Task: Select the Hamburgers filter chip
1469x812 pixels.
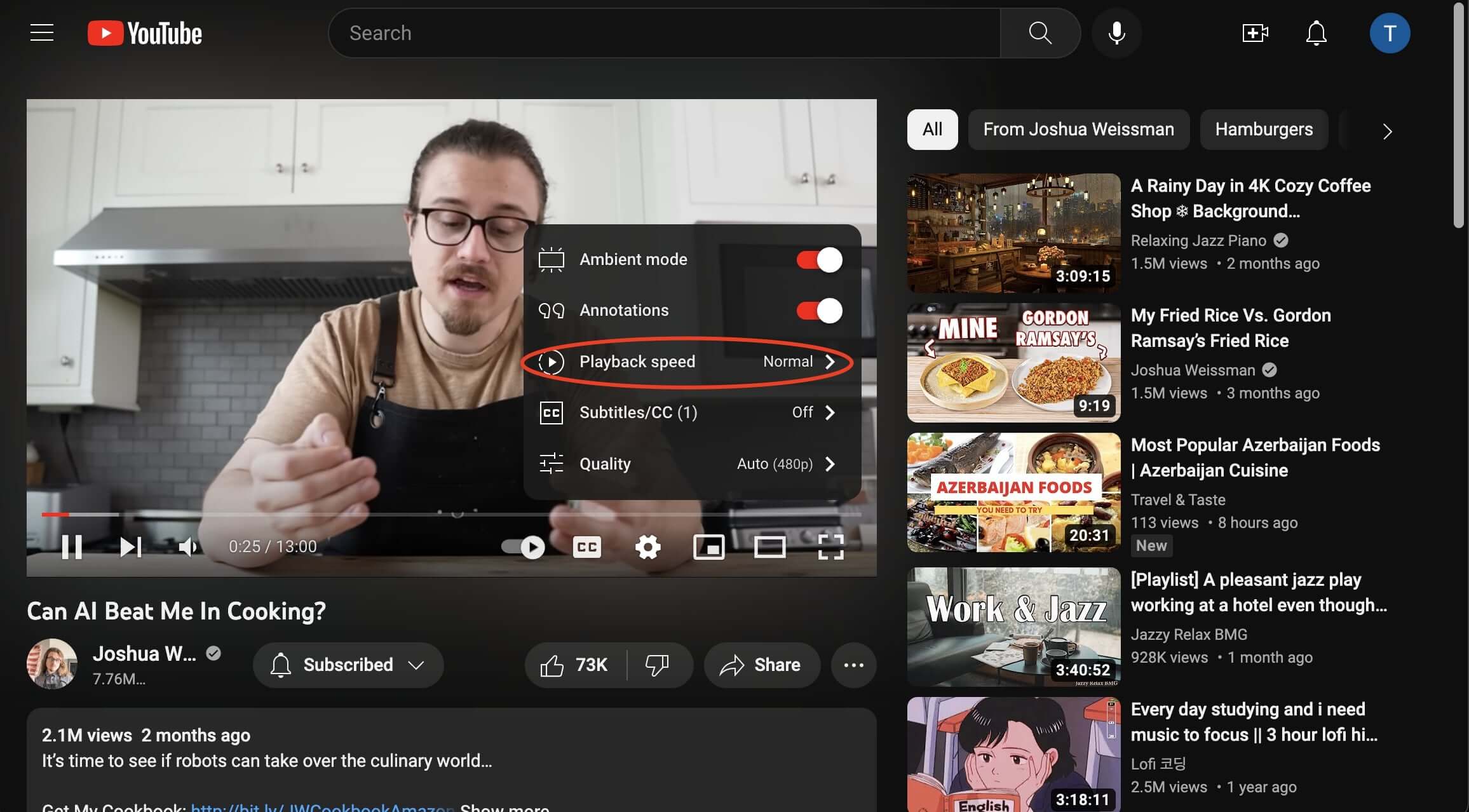Action: point(1263,129)
